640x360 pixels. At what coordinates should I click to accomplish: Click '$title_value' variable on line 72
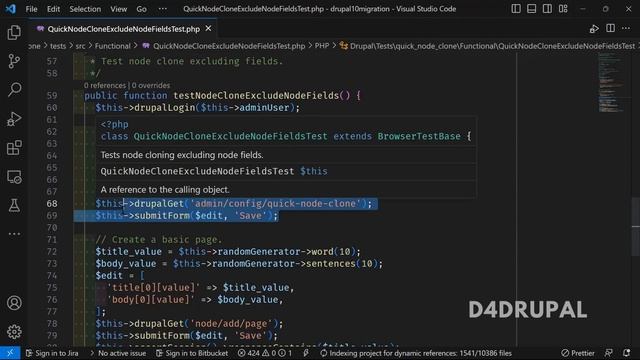[129, 252]
